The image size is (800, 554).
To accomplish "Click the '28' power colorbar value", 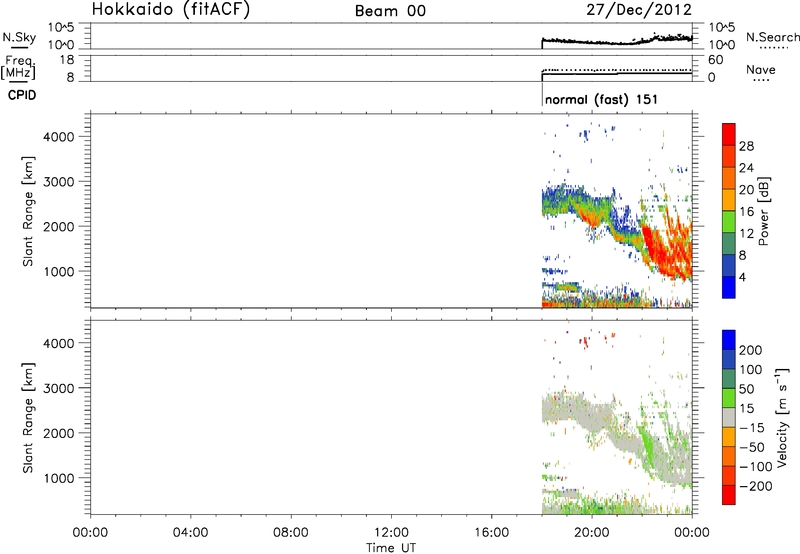I will [x=746, y=146].
